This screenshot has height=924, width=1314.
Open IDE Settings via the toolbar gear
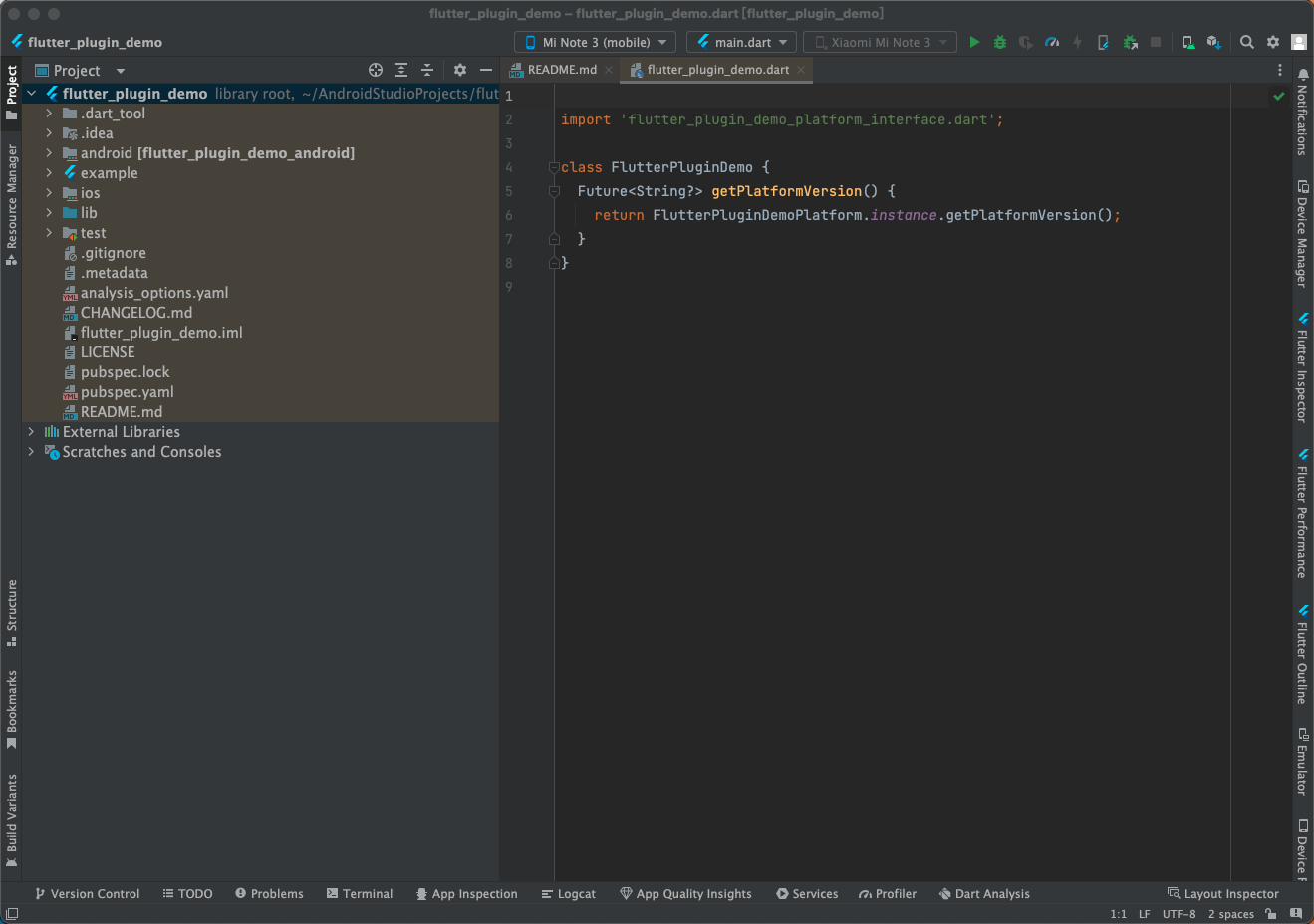click(x=1273, y=42)
